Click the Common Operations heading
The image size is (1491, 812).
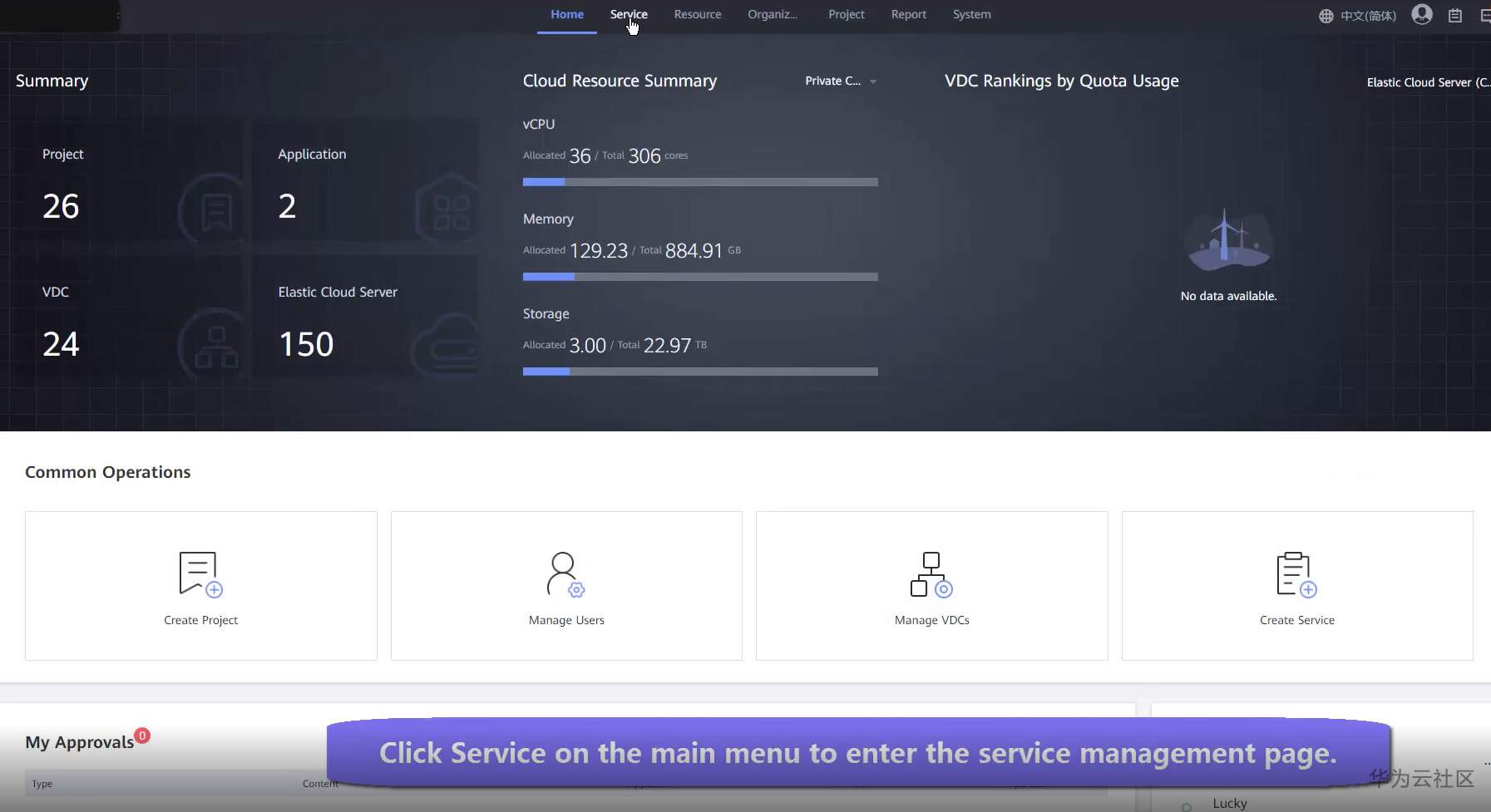point(108,472)
